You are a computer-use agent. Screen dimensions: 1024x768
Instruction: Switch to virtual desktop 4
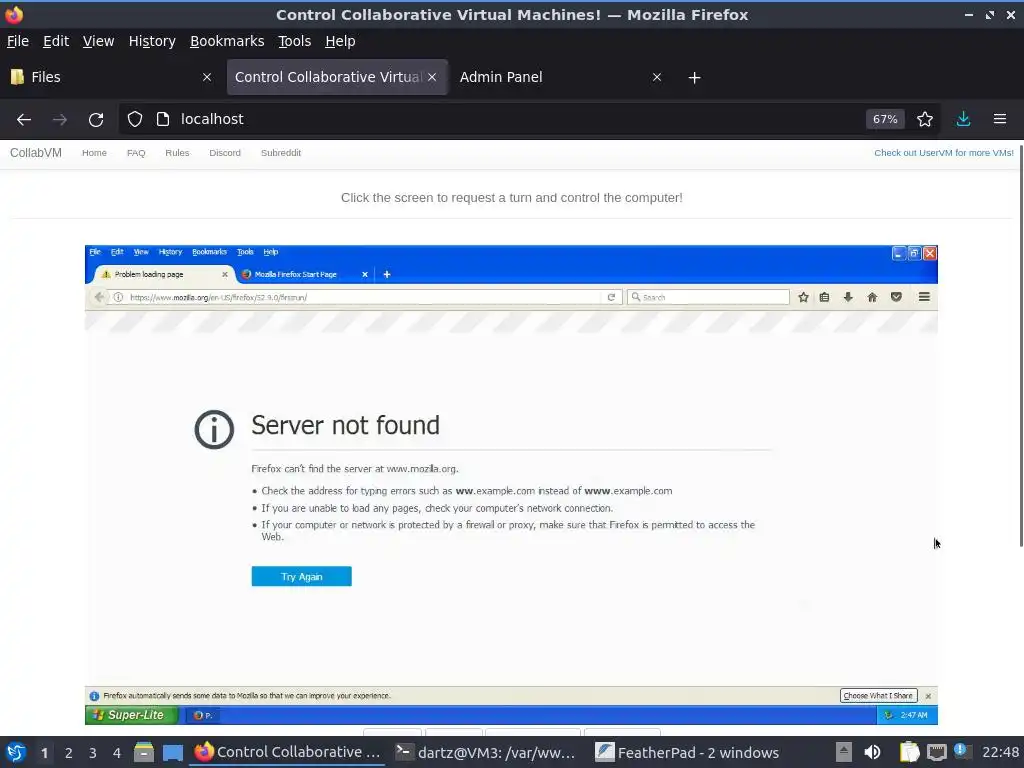[x=117, y=753]
